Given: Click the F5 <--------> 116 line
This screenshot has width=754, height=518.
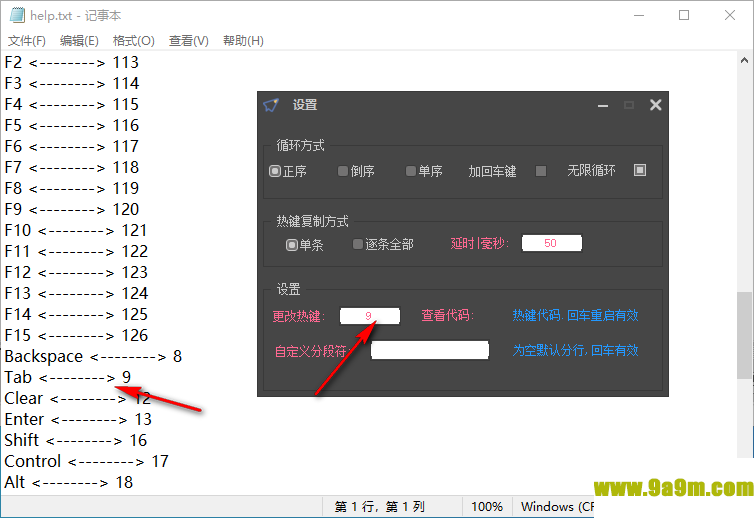Looking at the screenshot, I should tap(72, 126).
